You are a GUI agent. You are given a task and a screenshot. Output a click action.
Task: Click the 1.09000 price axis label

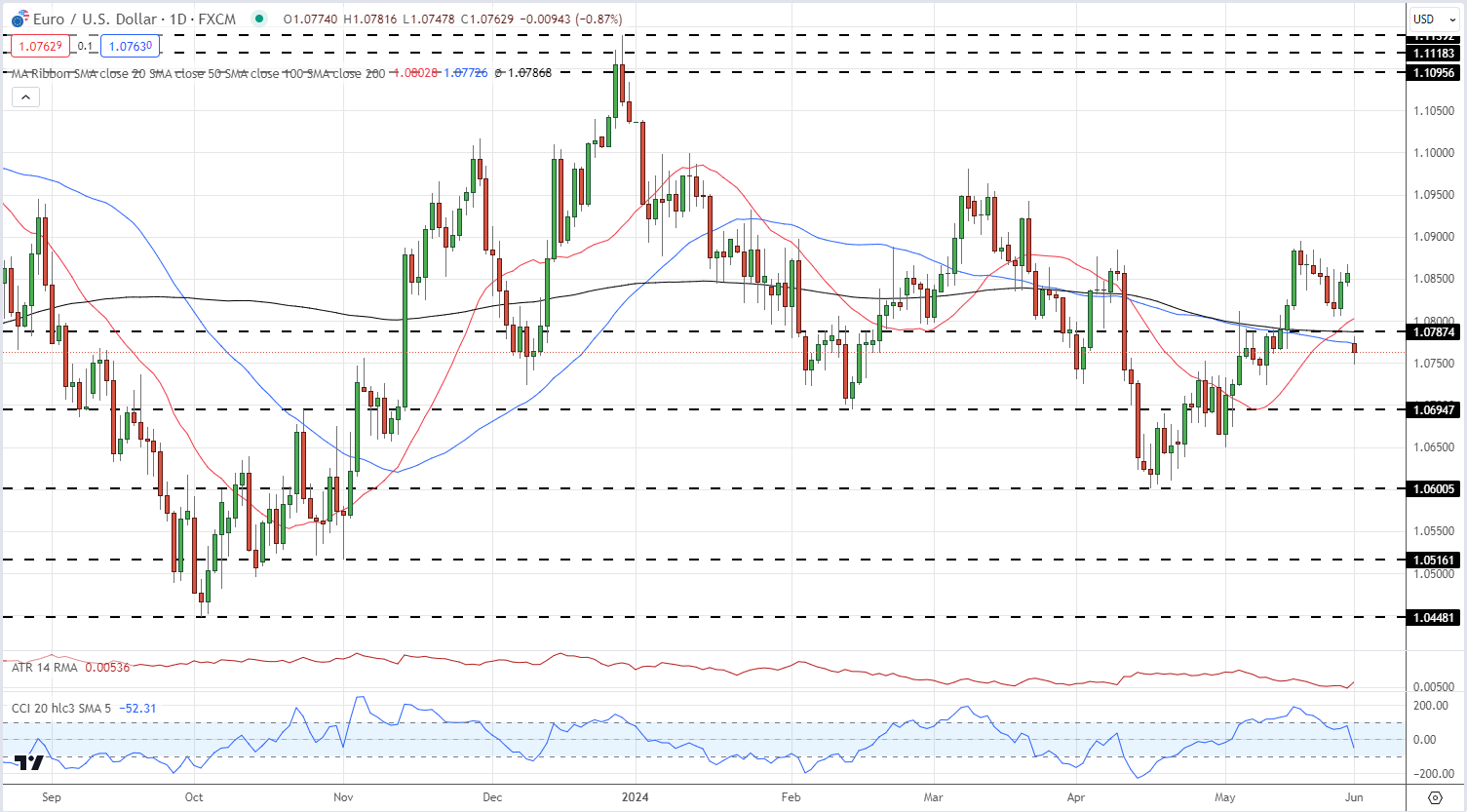[x=1434, y=237]
